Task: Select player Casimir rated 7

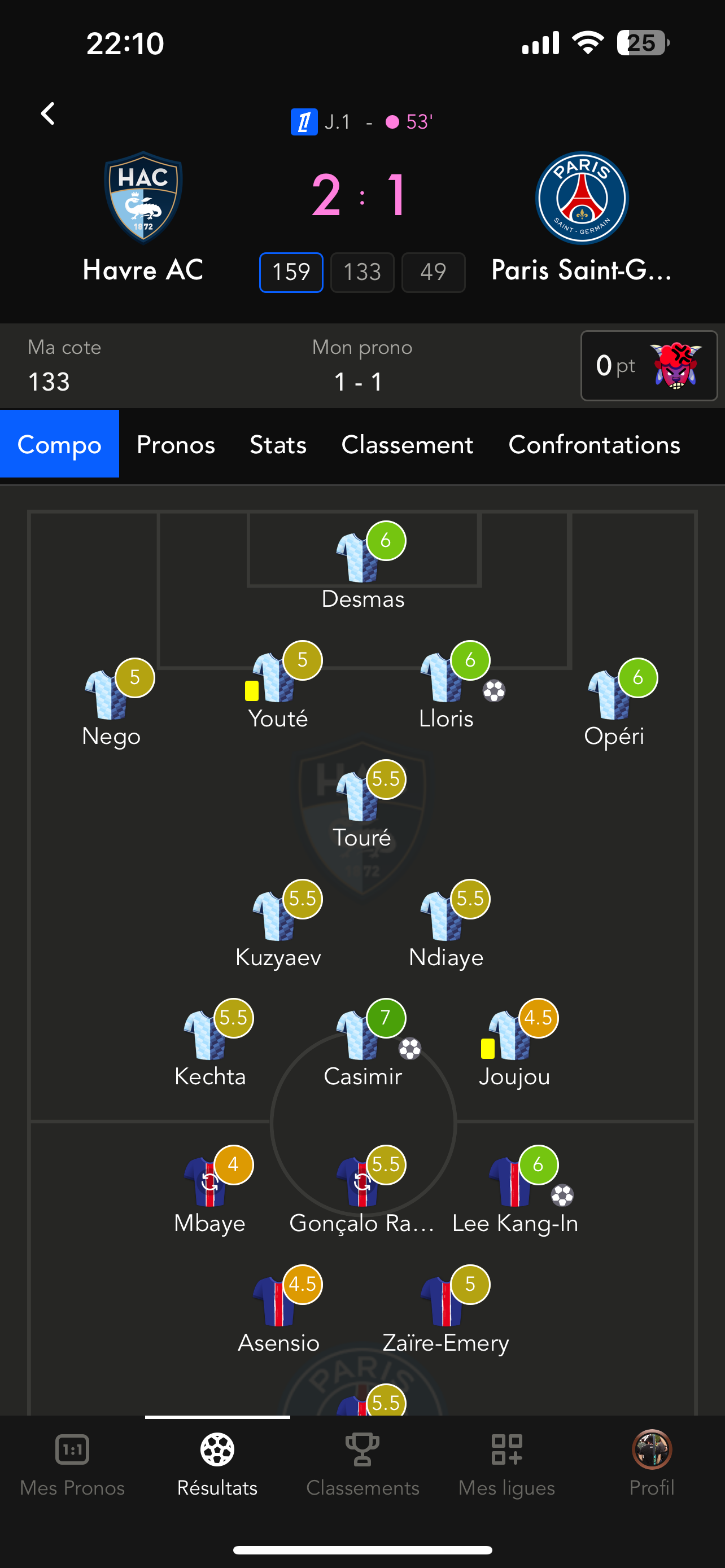Action: pos(363,1043)
